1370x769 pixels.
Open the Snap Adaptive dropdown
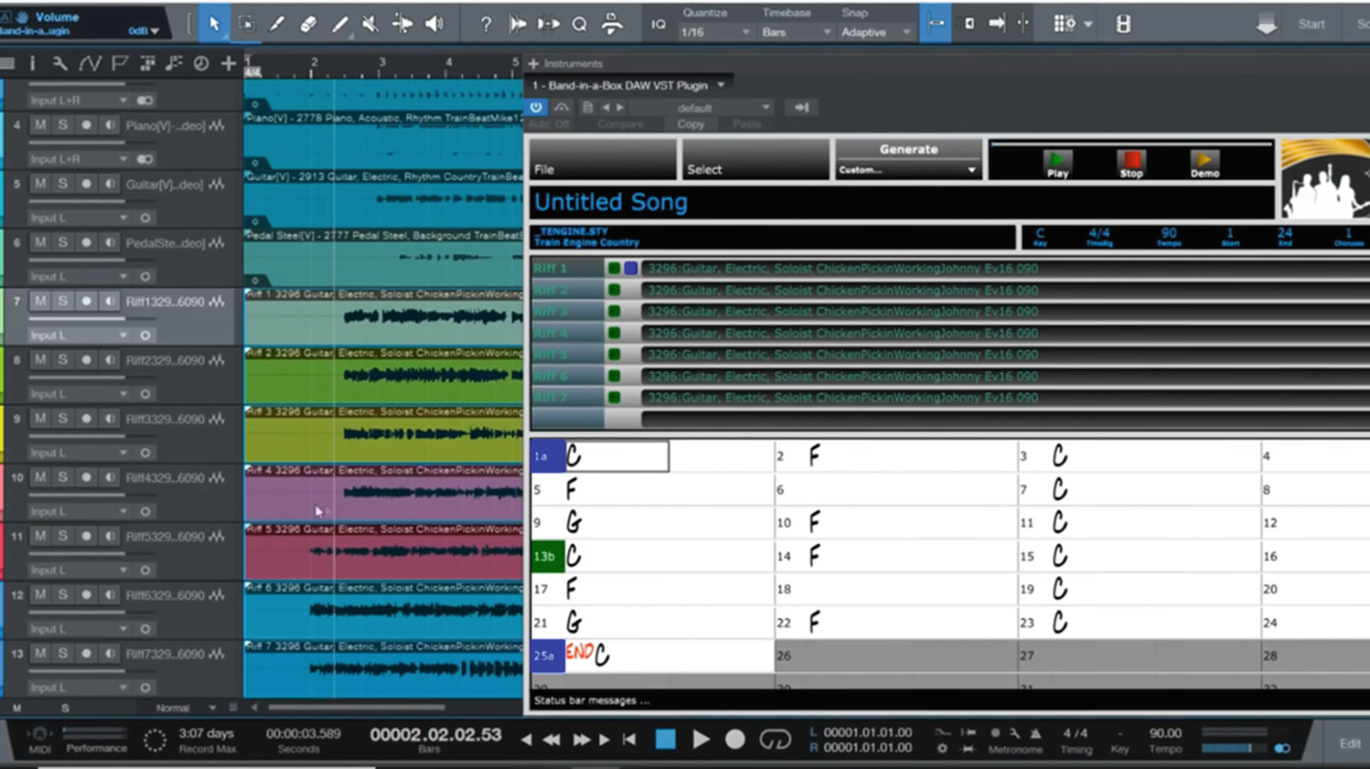click(x=874, y=32)
